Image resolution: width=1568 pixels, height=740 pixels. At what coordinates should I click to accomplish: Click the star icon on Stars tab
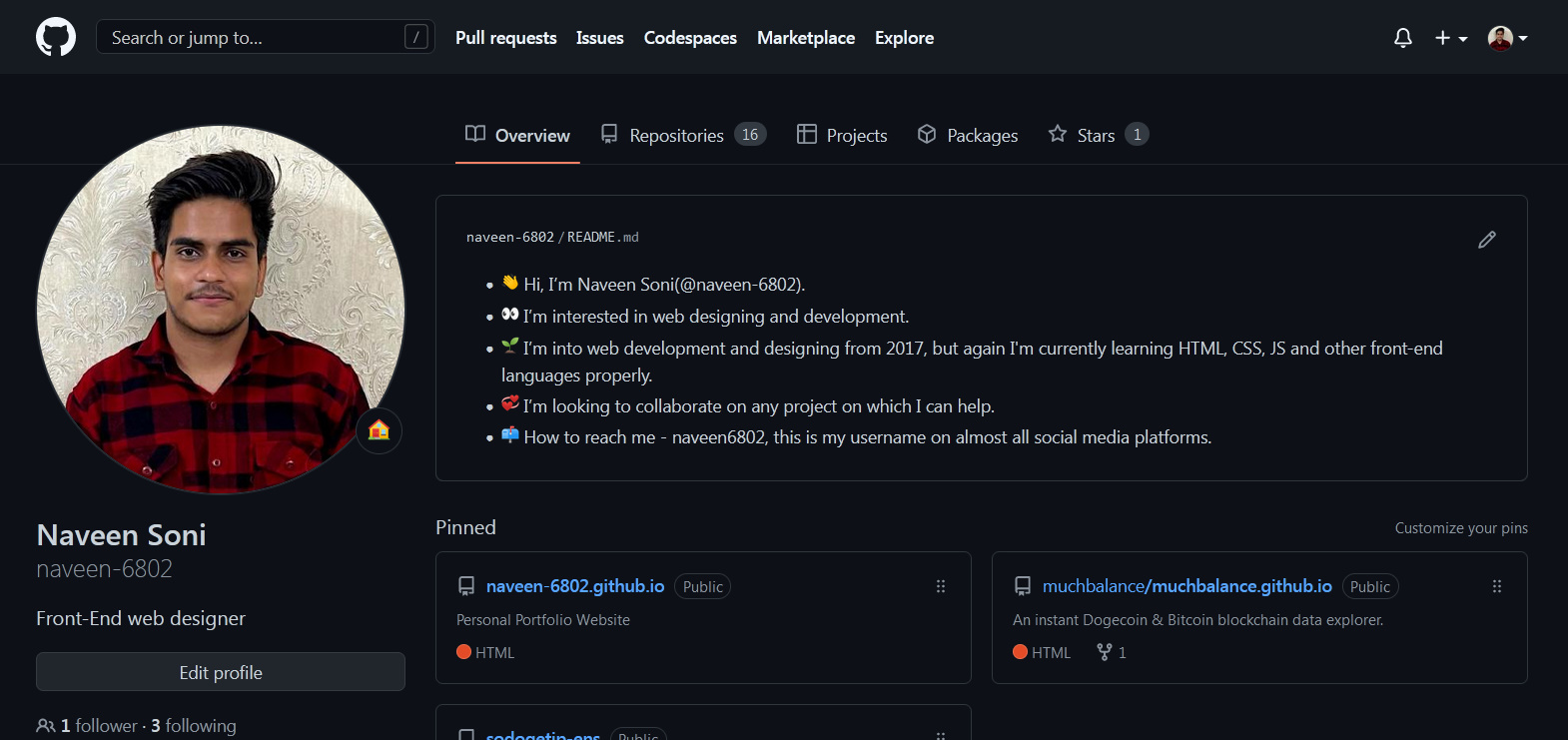pos(1058,134)
